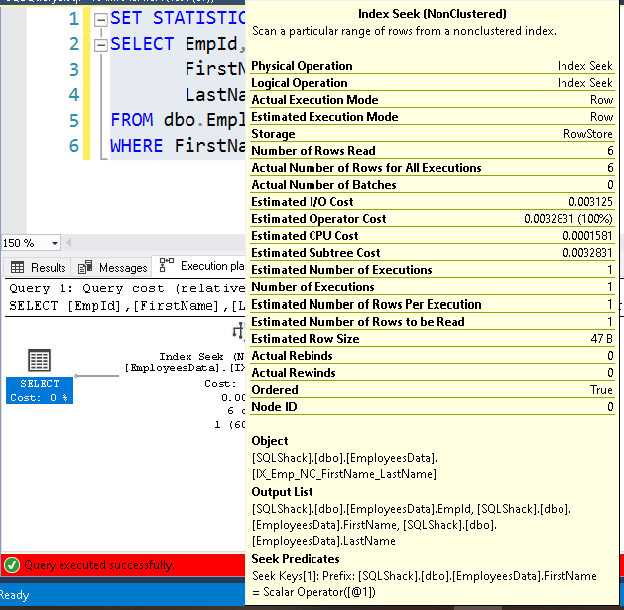
Task: Click line number 1 in the editor
Action: [74, 19]
